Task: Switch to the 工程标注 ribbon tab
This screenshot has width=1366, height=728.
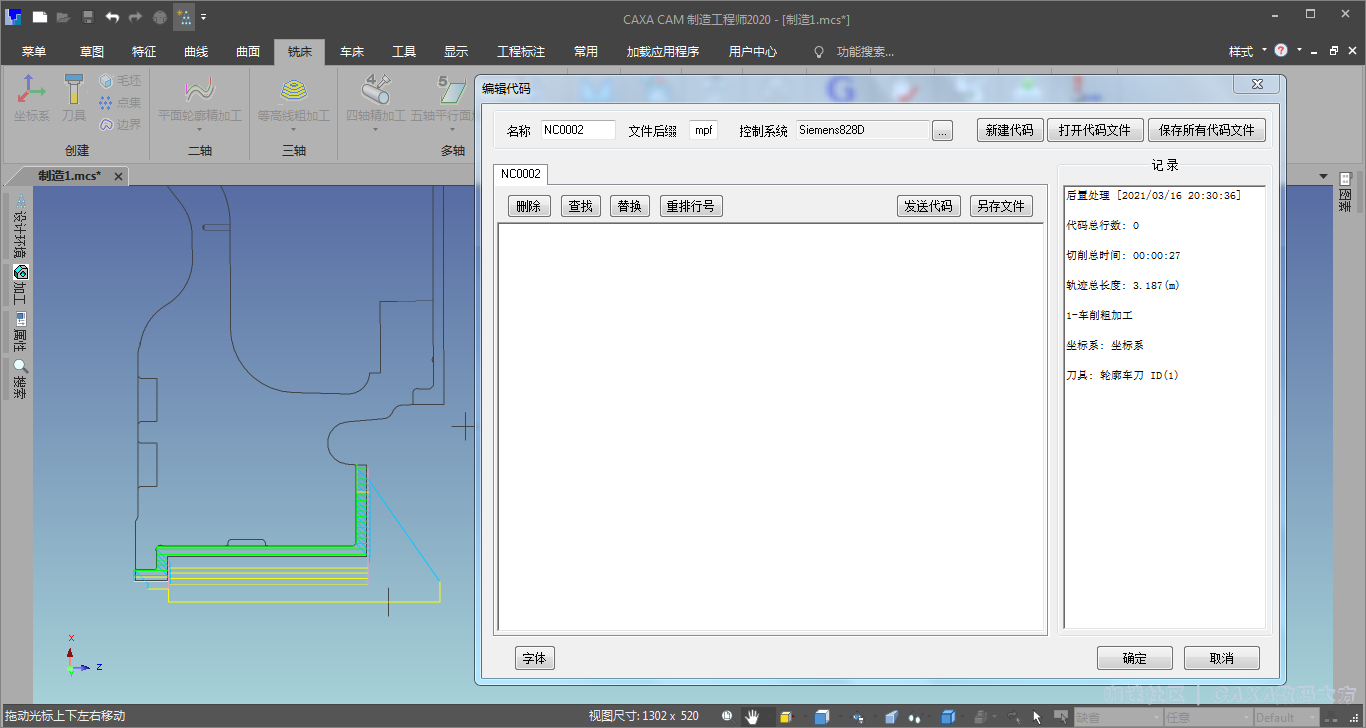Action: tap(521, 52)
